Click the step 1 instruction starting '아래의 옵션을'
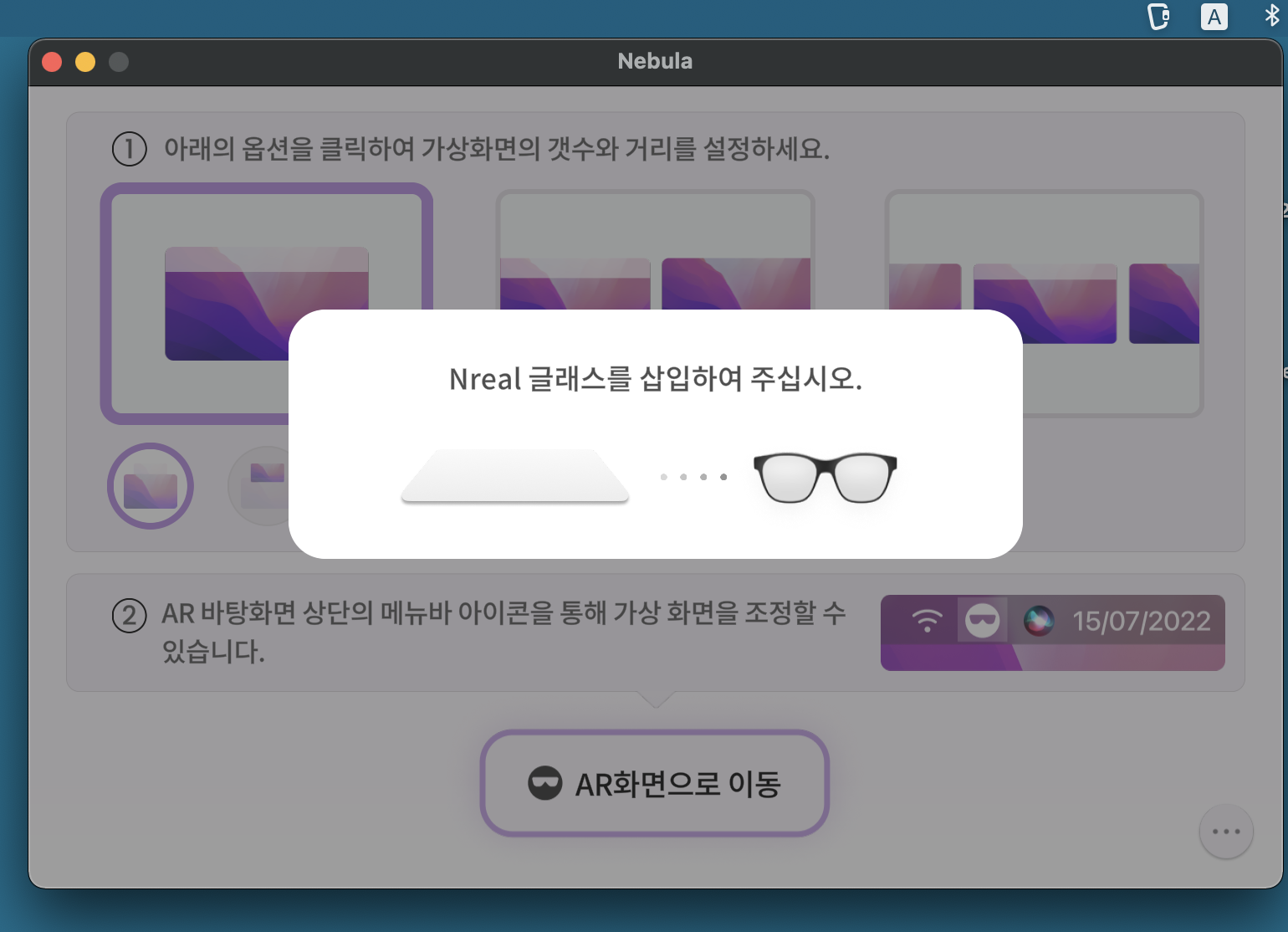Image resolution: width=1288 pixels, height=932 pixels. pos(497,149)
